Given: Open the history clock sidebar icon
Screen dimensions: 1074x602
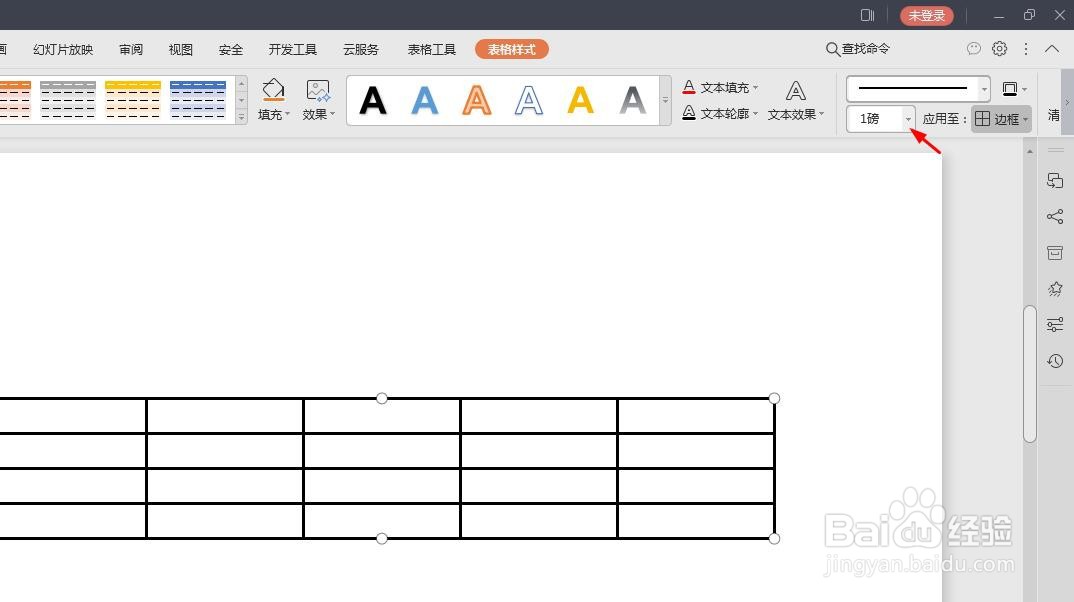Looking at the screenshot, I should coord(1055,361).
